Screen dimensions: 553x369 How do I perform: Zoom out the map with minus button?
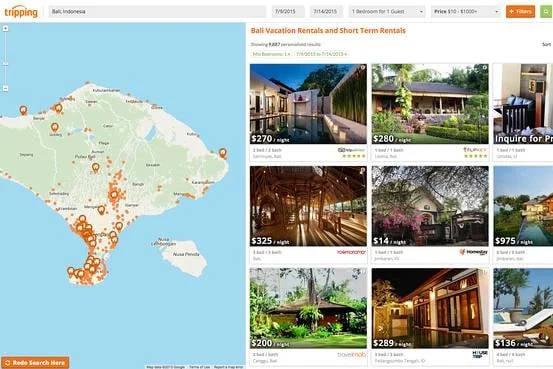pos(6,89)
